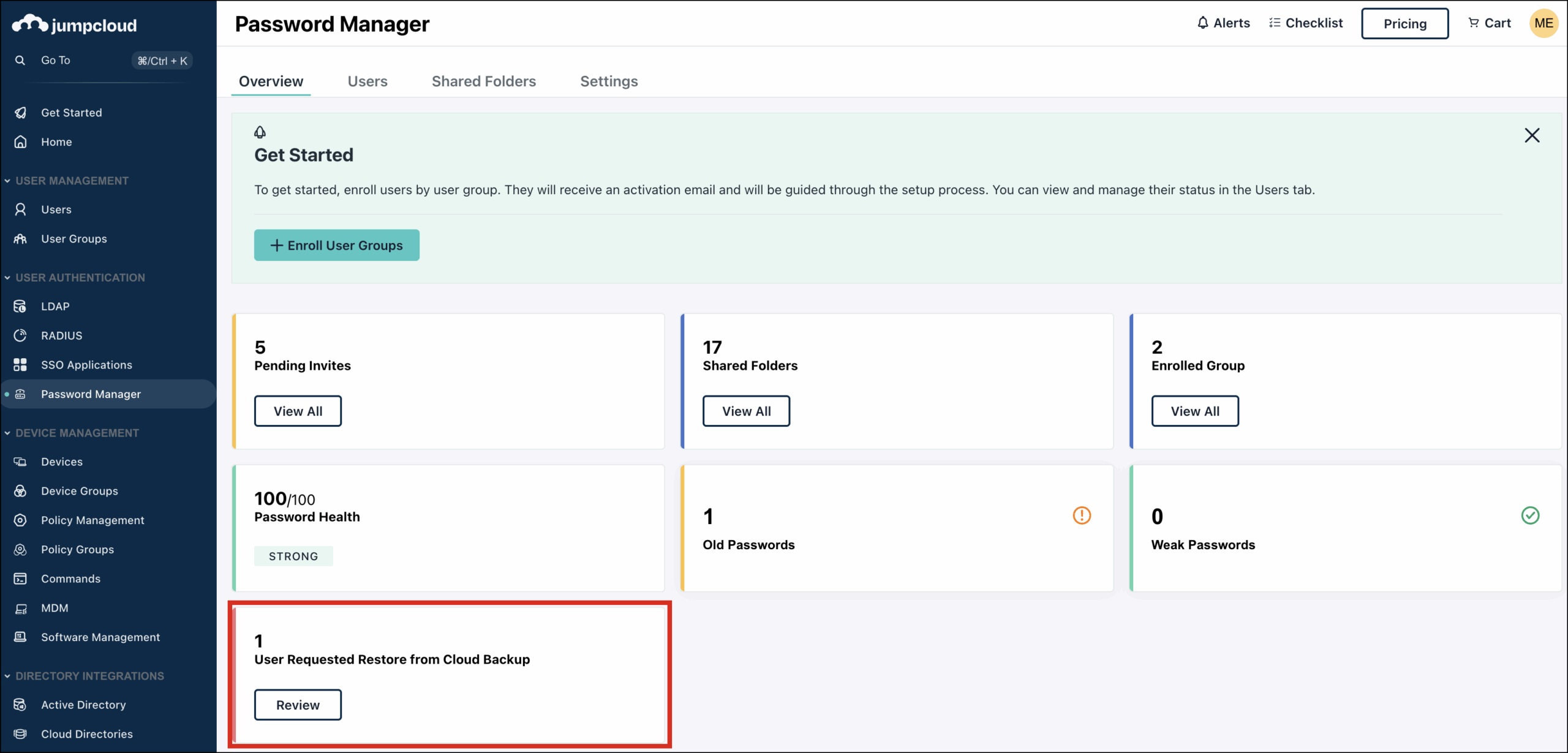Image resolution: width=1568 pixels, height=753 pixels.
Task: Click the Old Passwords warning icon
Action: [x=1082, y=515]
